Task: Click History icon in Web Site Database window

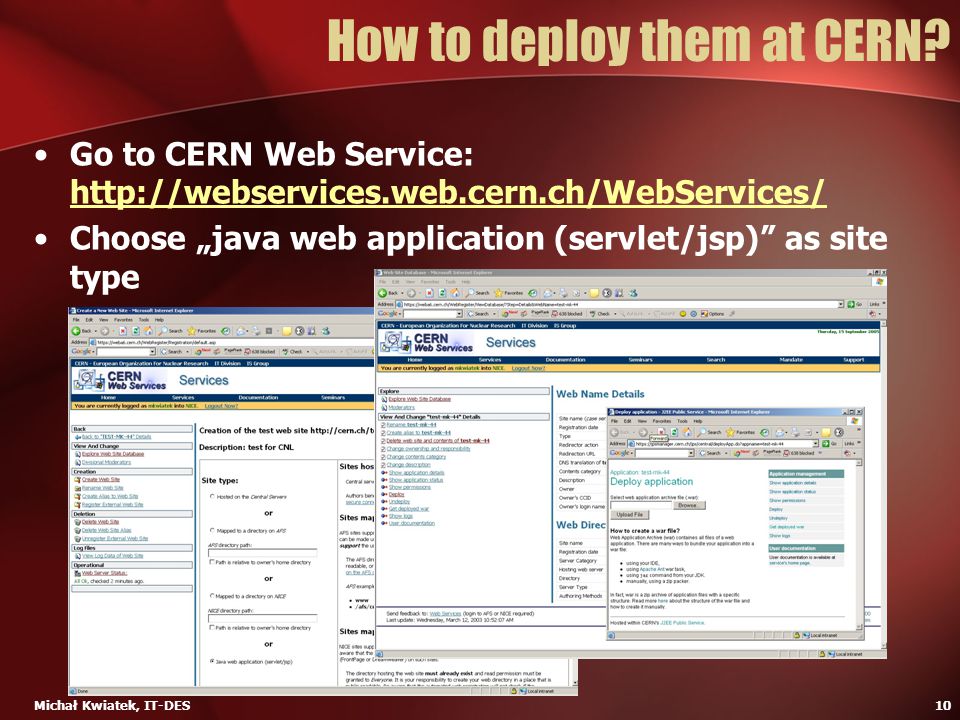Action: click(x=532, y=293)
